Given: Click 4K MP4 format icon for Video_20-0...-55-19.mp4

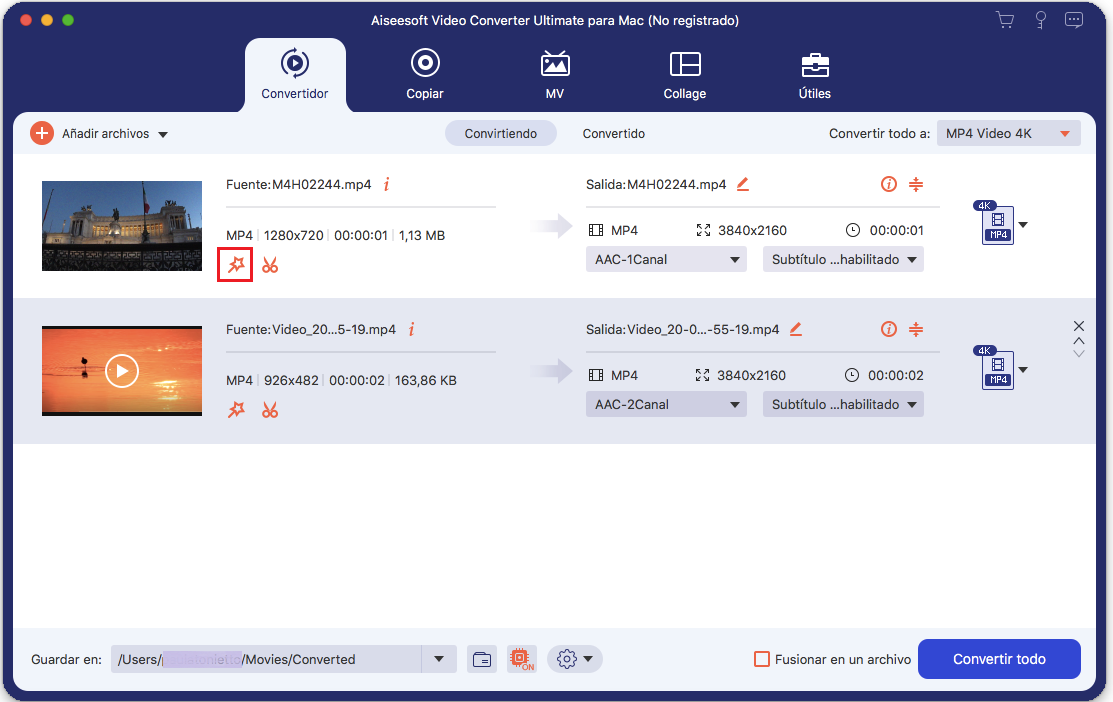Looking at the screenshot, I should coord(994,368).
